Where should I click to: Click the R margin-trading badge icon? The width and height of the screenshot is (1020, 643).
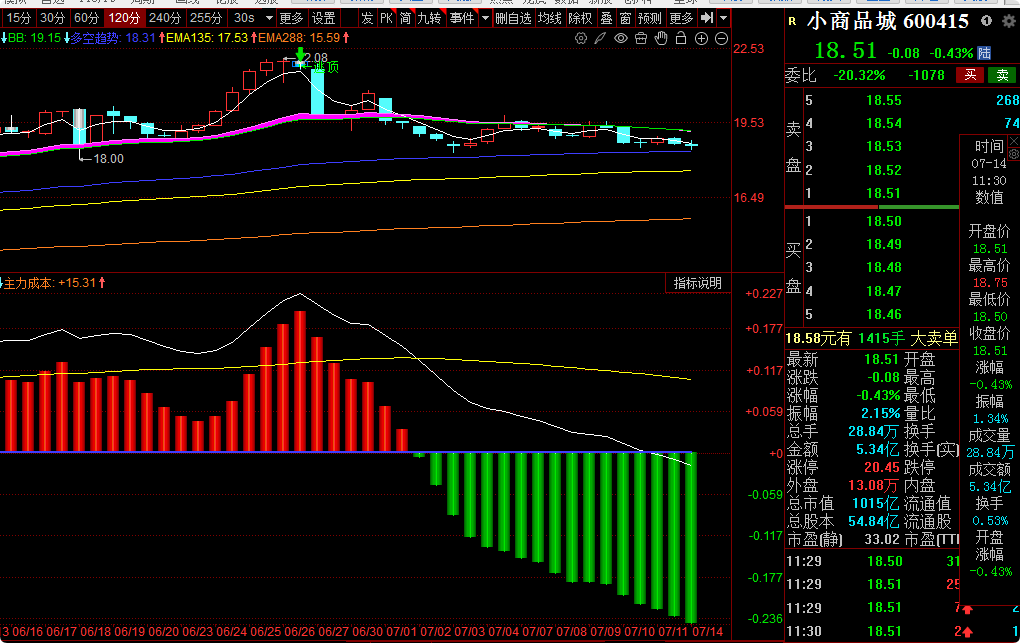[792, 21]
